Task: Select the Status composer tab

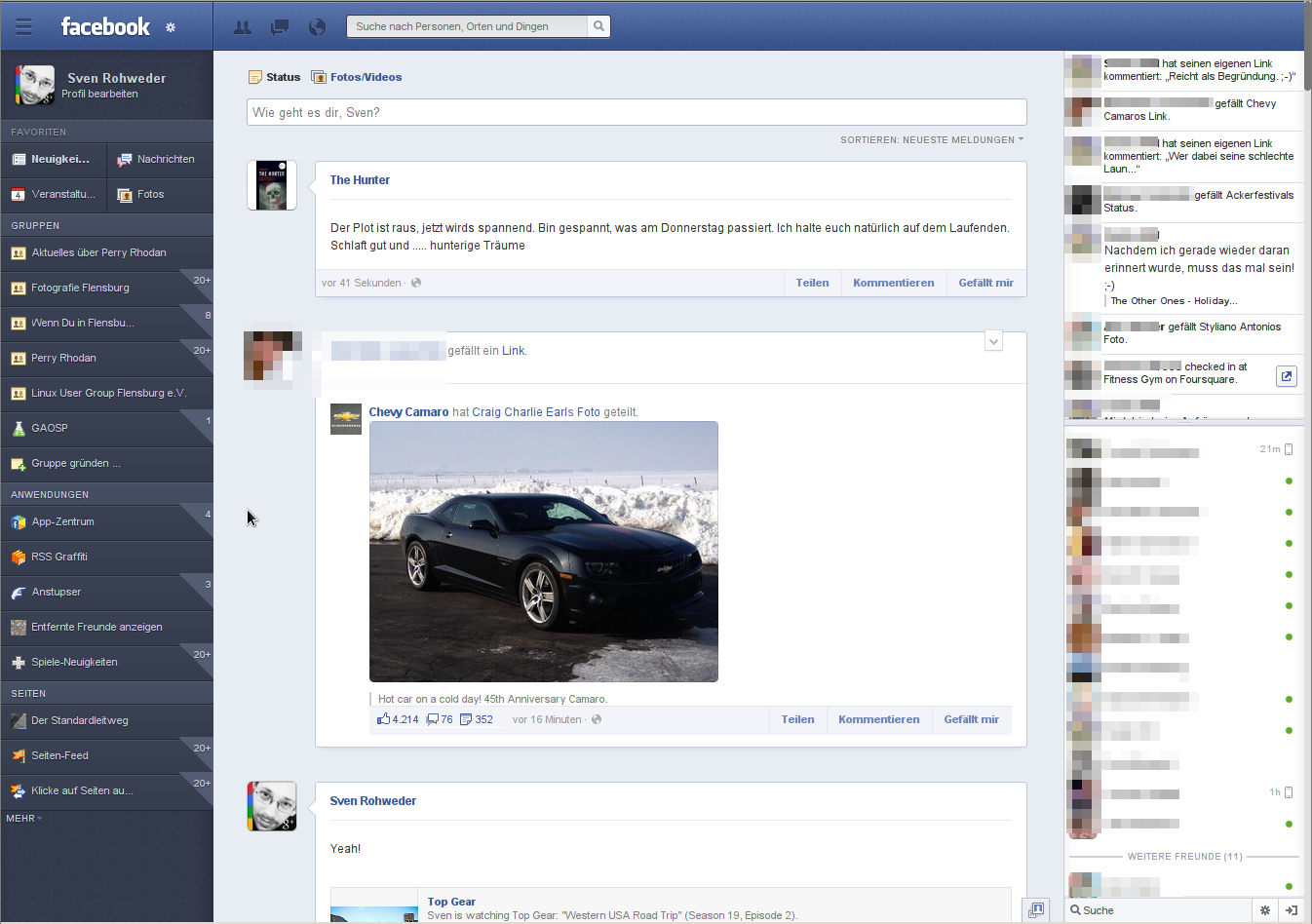Action: [x=275, y=77]
